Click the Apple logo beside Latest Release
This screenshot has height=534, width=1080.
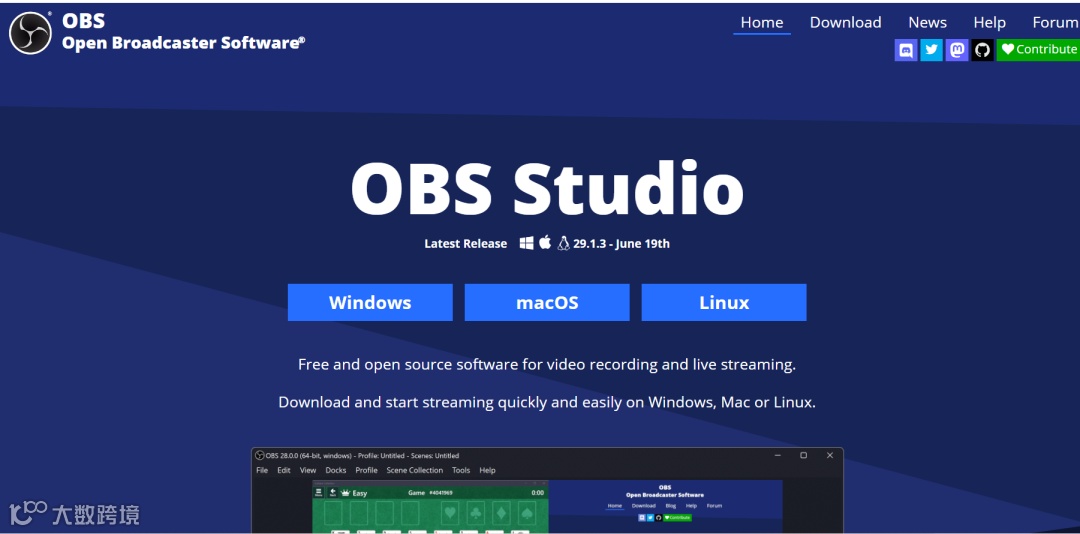[545, 243]
